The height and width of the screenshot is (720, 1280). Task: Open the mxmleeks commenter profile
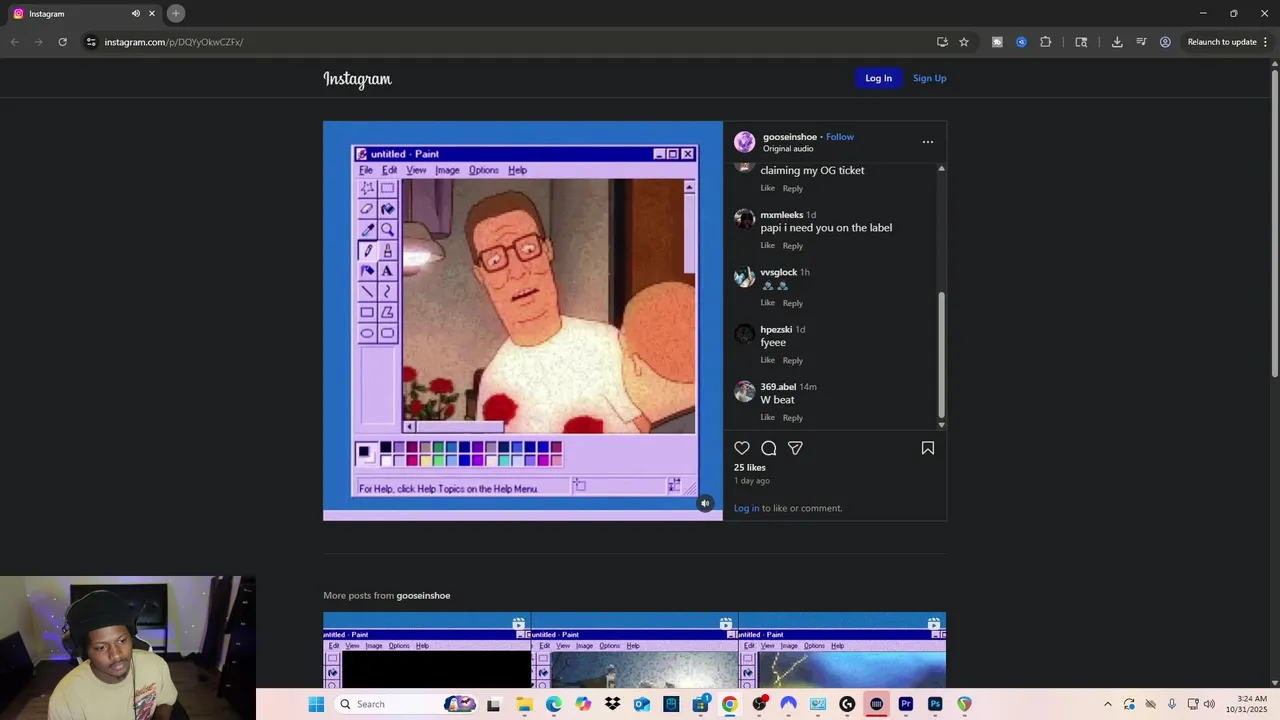(x=781, y=215)
